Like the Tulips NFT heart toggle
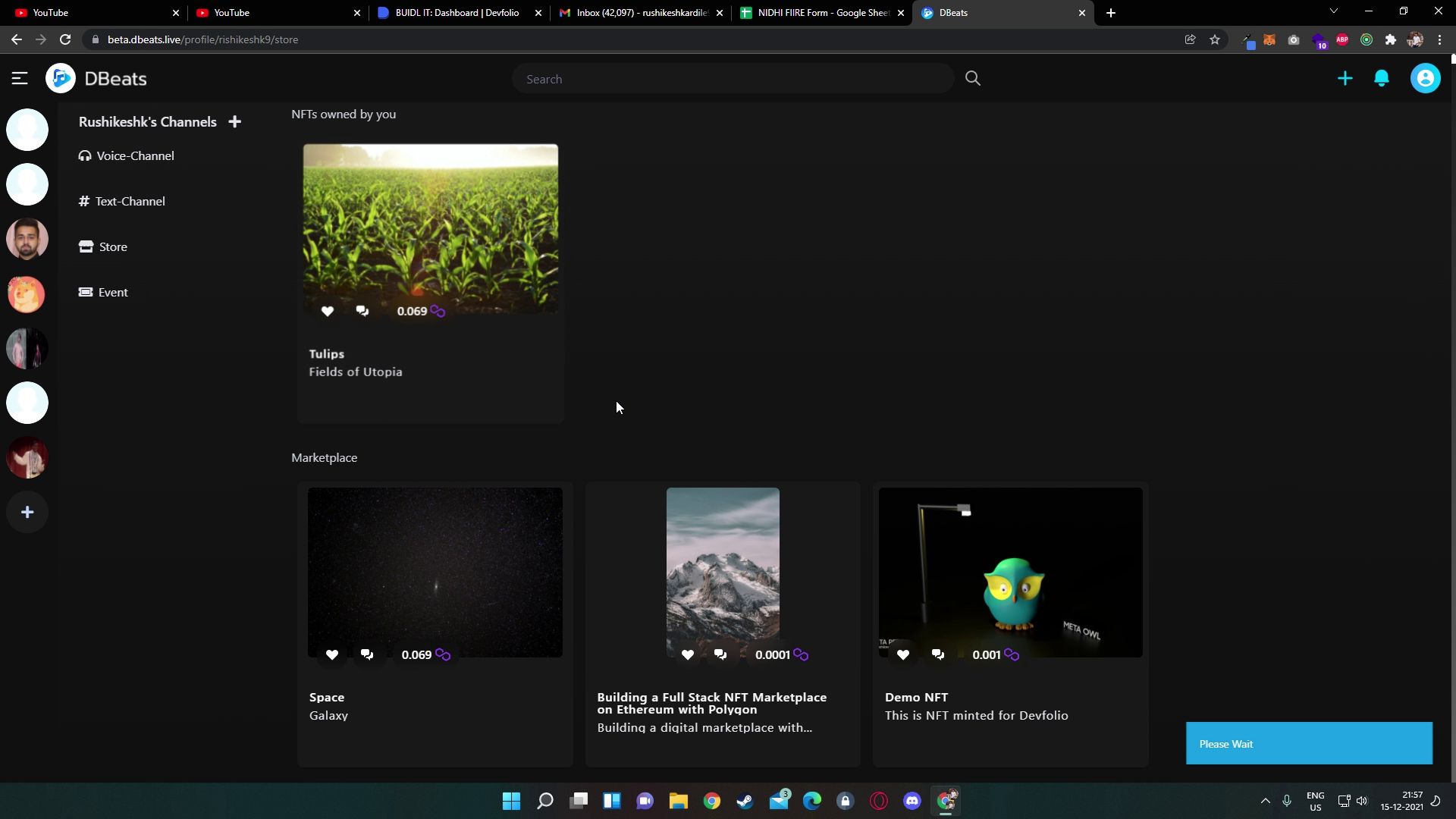This screenshot has height=819, width=1456. click(328, 311)
